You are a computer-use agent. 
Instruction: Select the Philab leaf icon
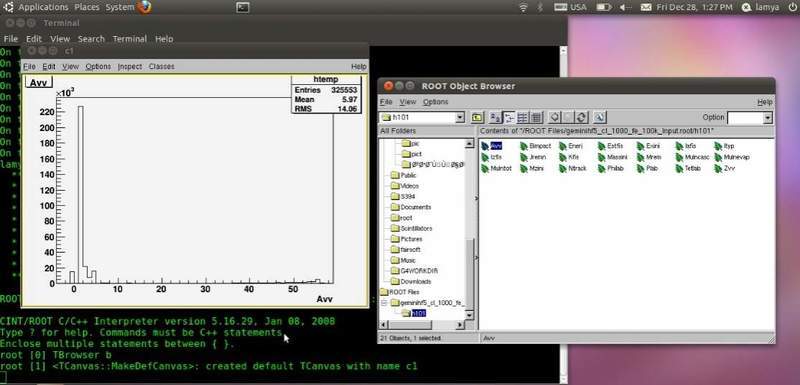click(602, 169)
